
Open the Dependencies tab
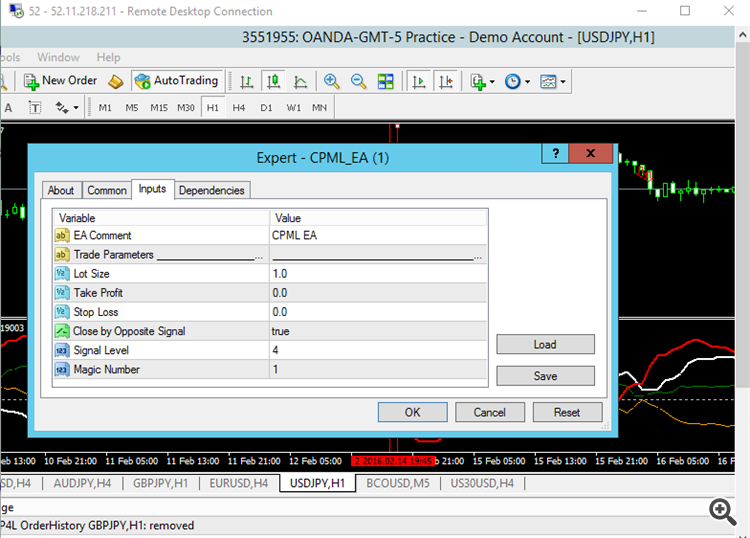point(211,190)
